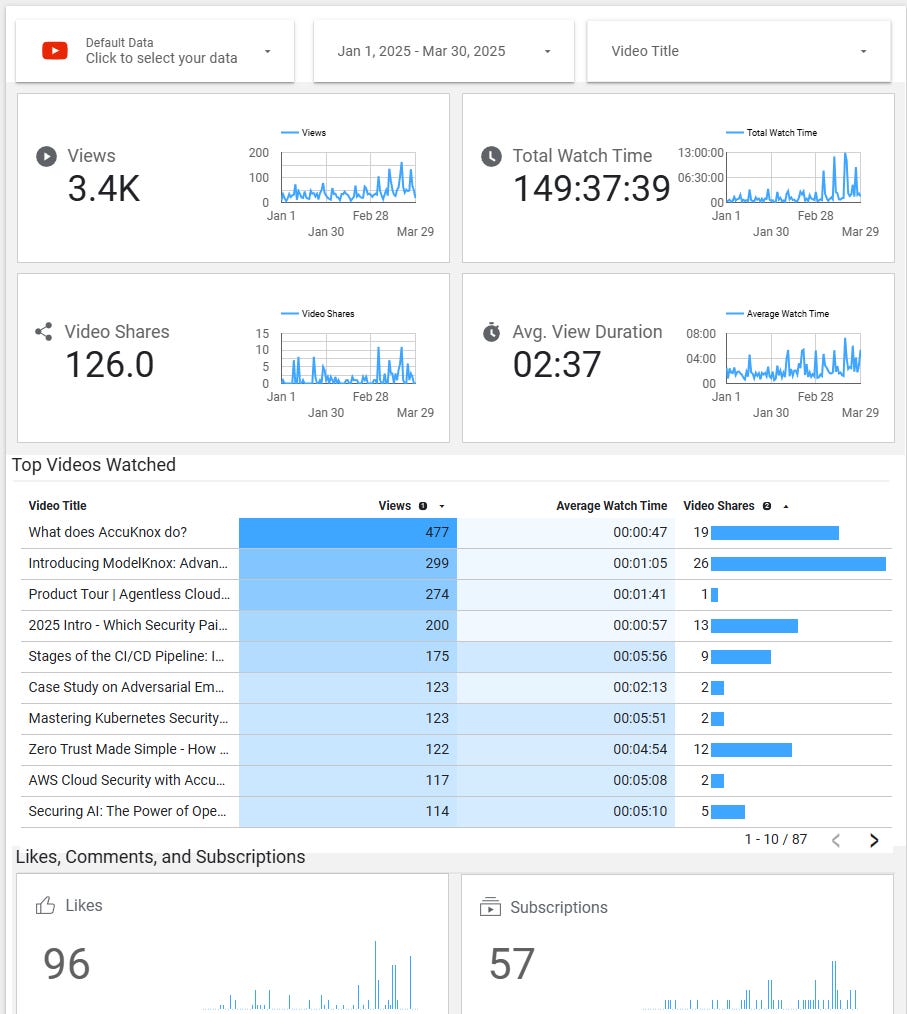Go to next page of videos table
Image resolution: width=907 pixels, height=1014 pixels.
pos(874,840)
